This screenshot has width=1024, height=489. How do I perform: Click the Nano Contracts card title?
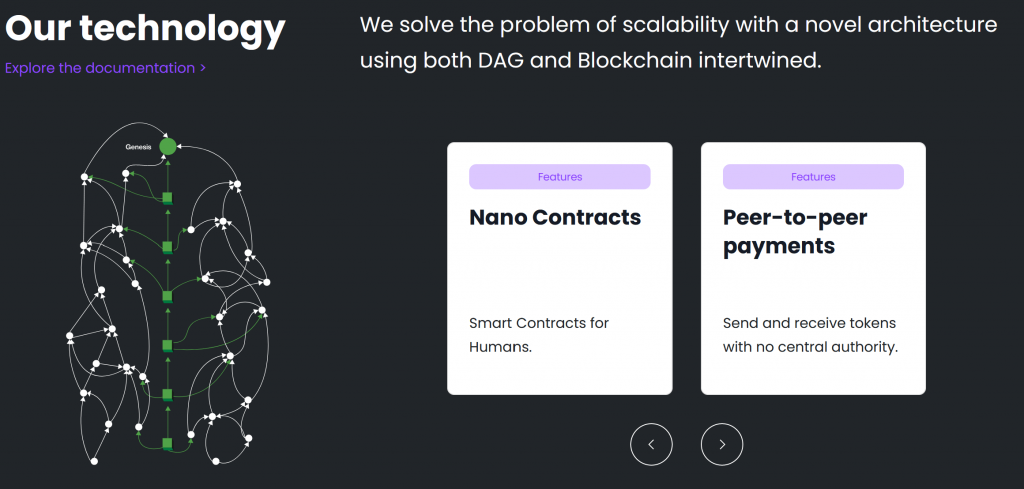coord(555,217)
